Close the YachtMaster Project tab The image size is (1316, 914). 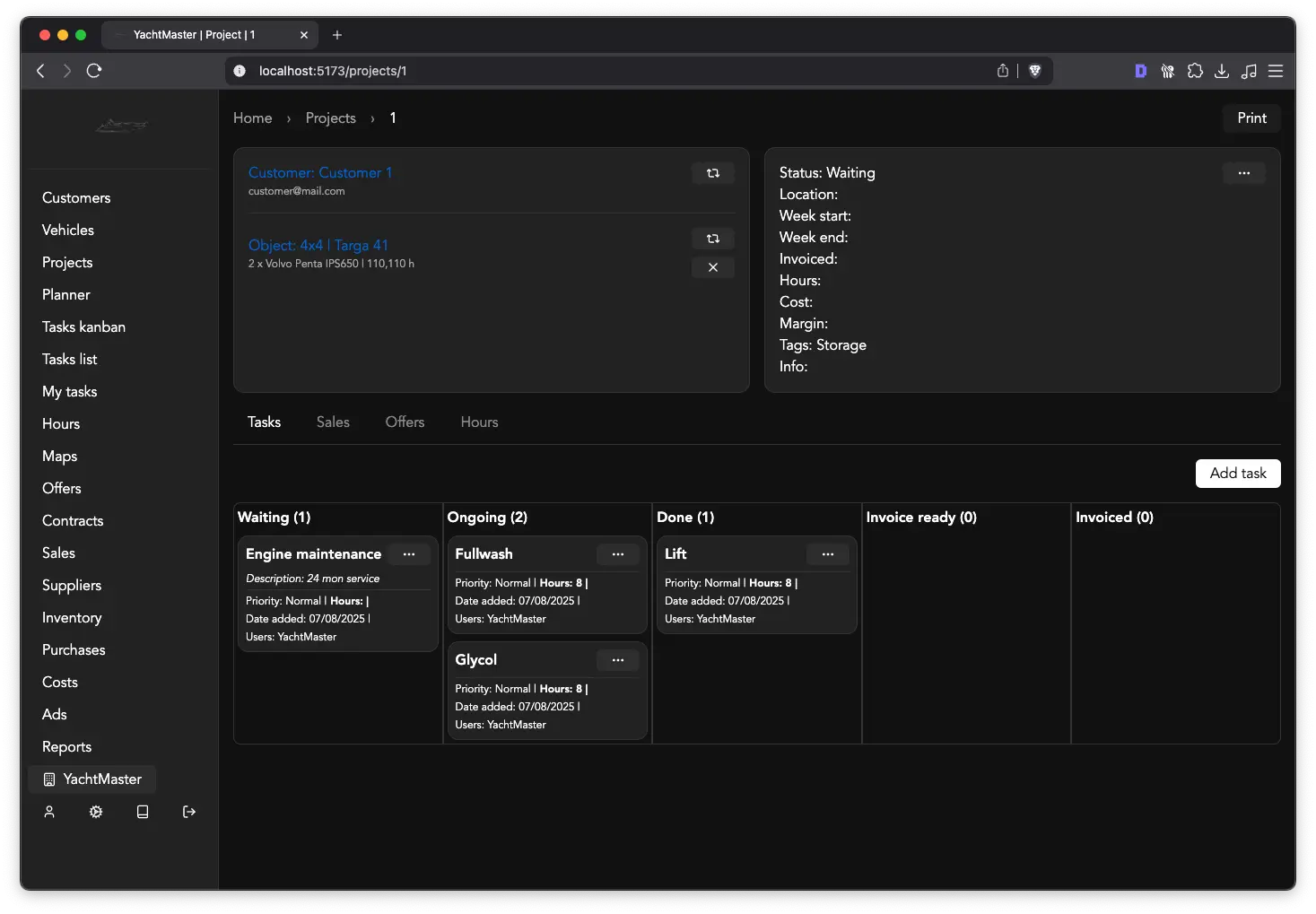(304, 35)
